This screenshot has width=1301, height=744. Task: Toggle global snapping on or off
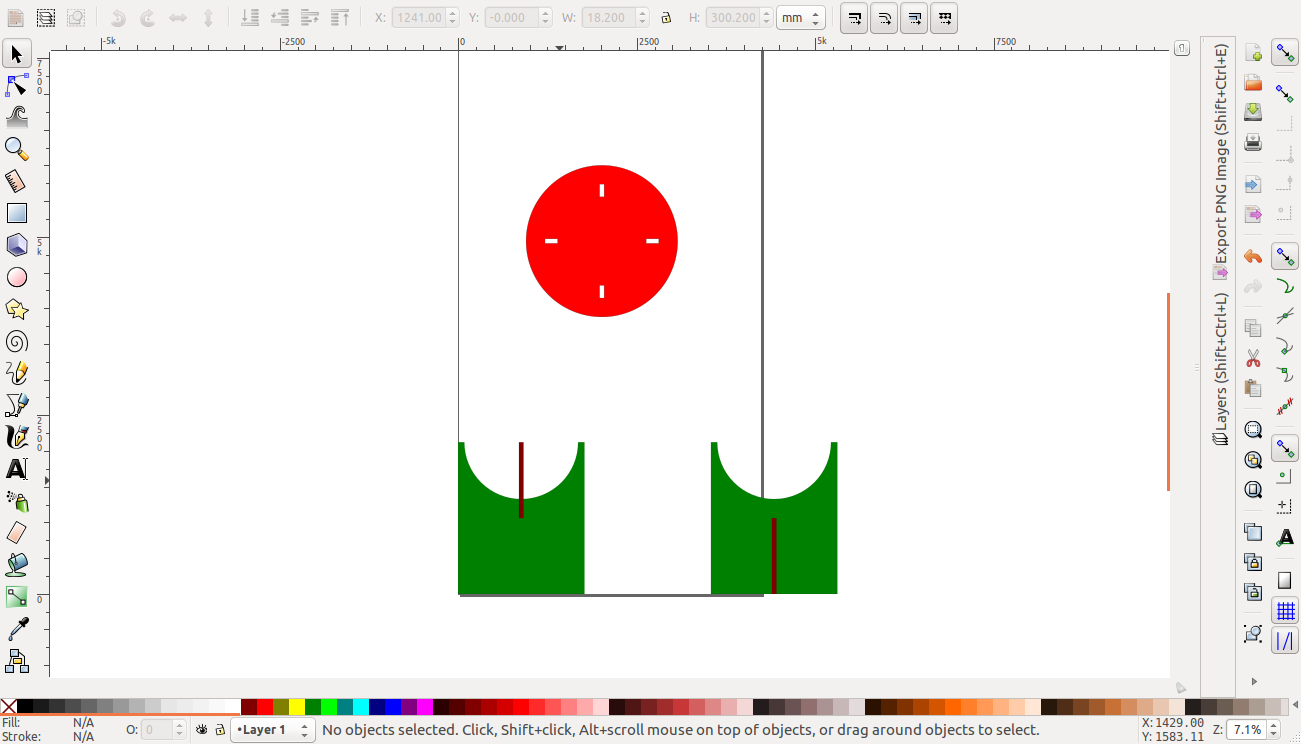[x=1285, y=53]
